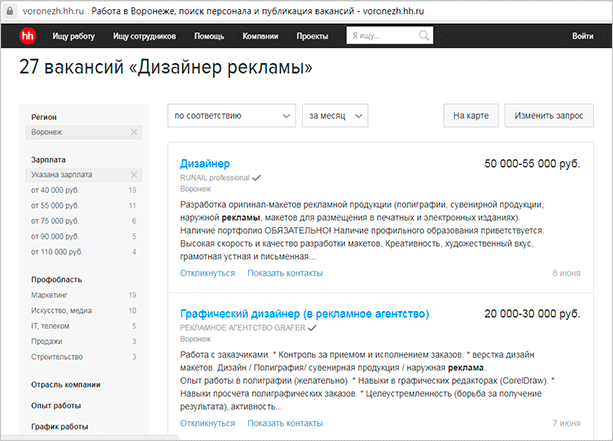This screenshot has height=441, width=613.
Task: Click verified checkmark next to RUNAIL professional
Action: coord(258,177)
